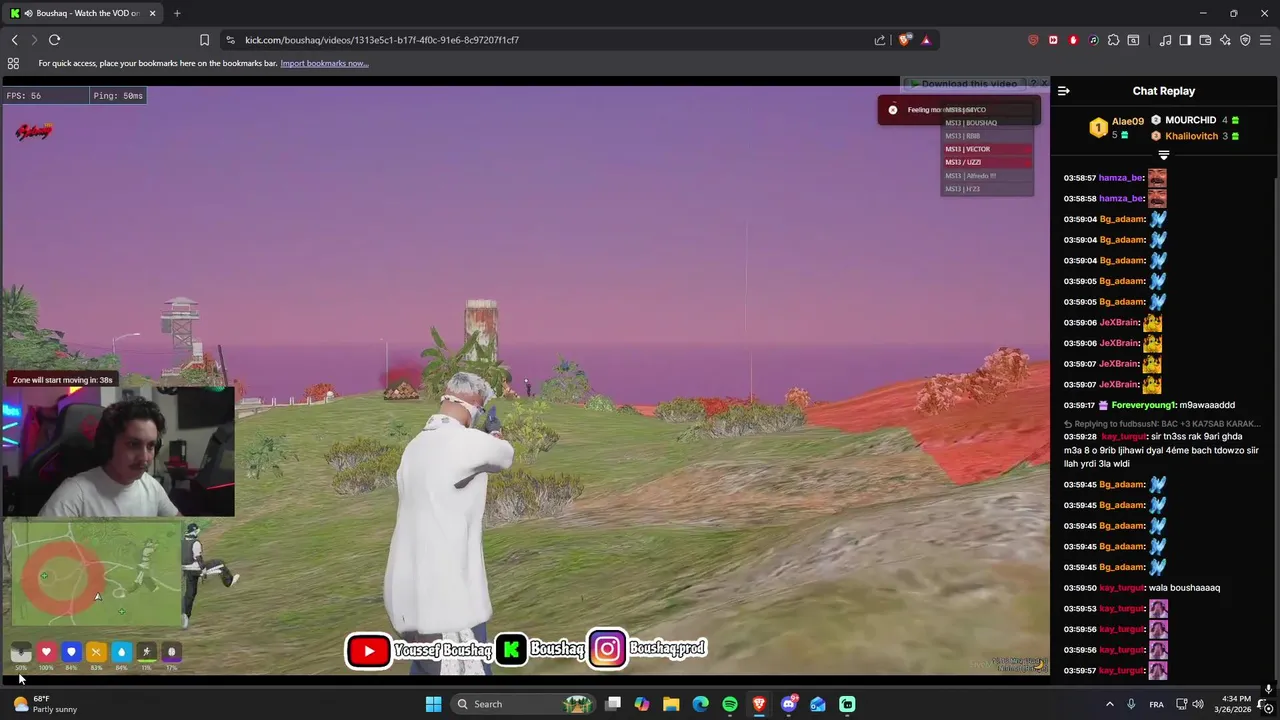
Task: Bookmark this page using the bookmark icon
Action: pyautogui.click(x=204, y=40)
